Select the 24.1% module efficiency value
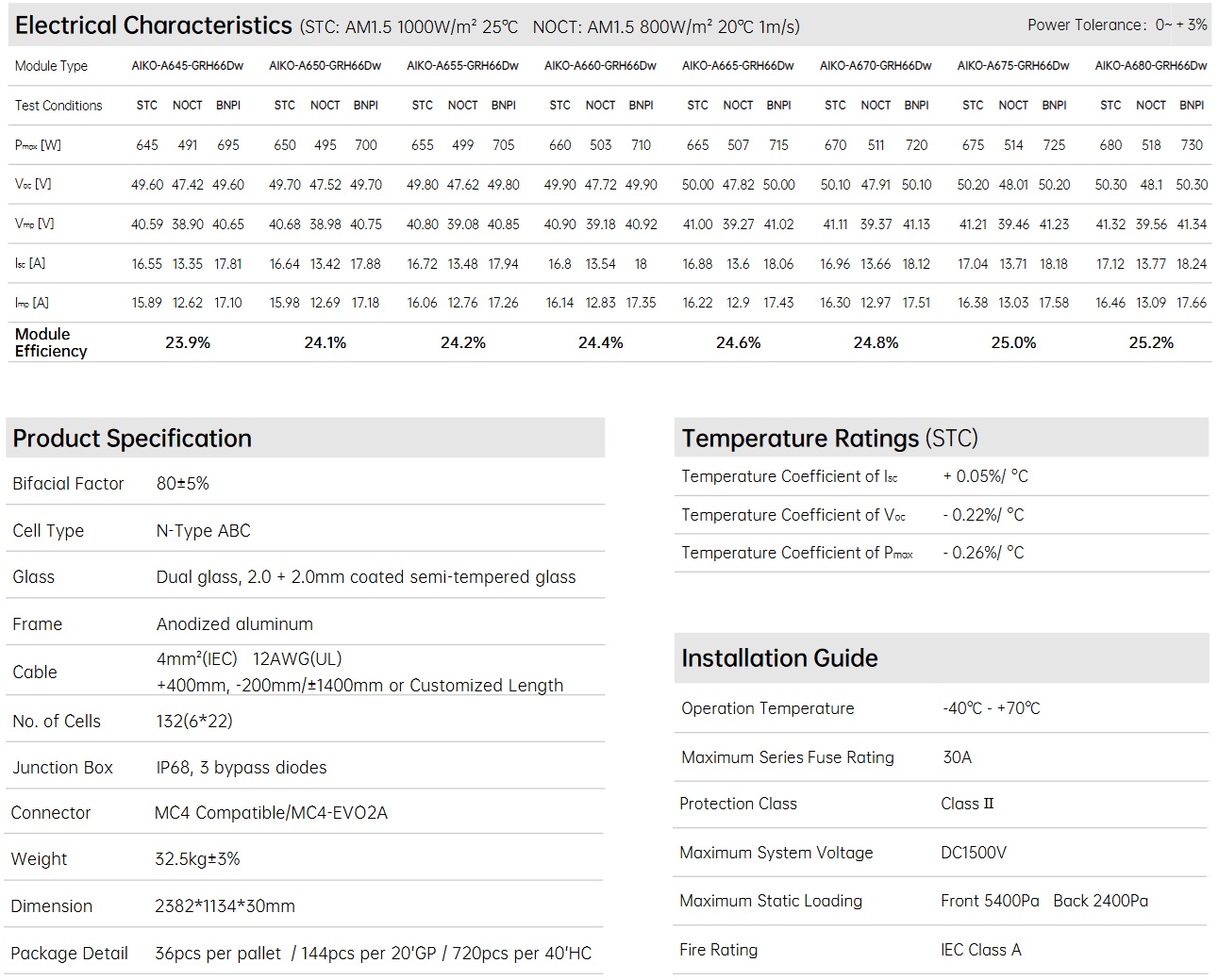The width and height of the screenshot is (1218, 980). tap(325, 343)
